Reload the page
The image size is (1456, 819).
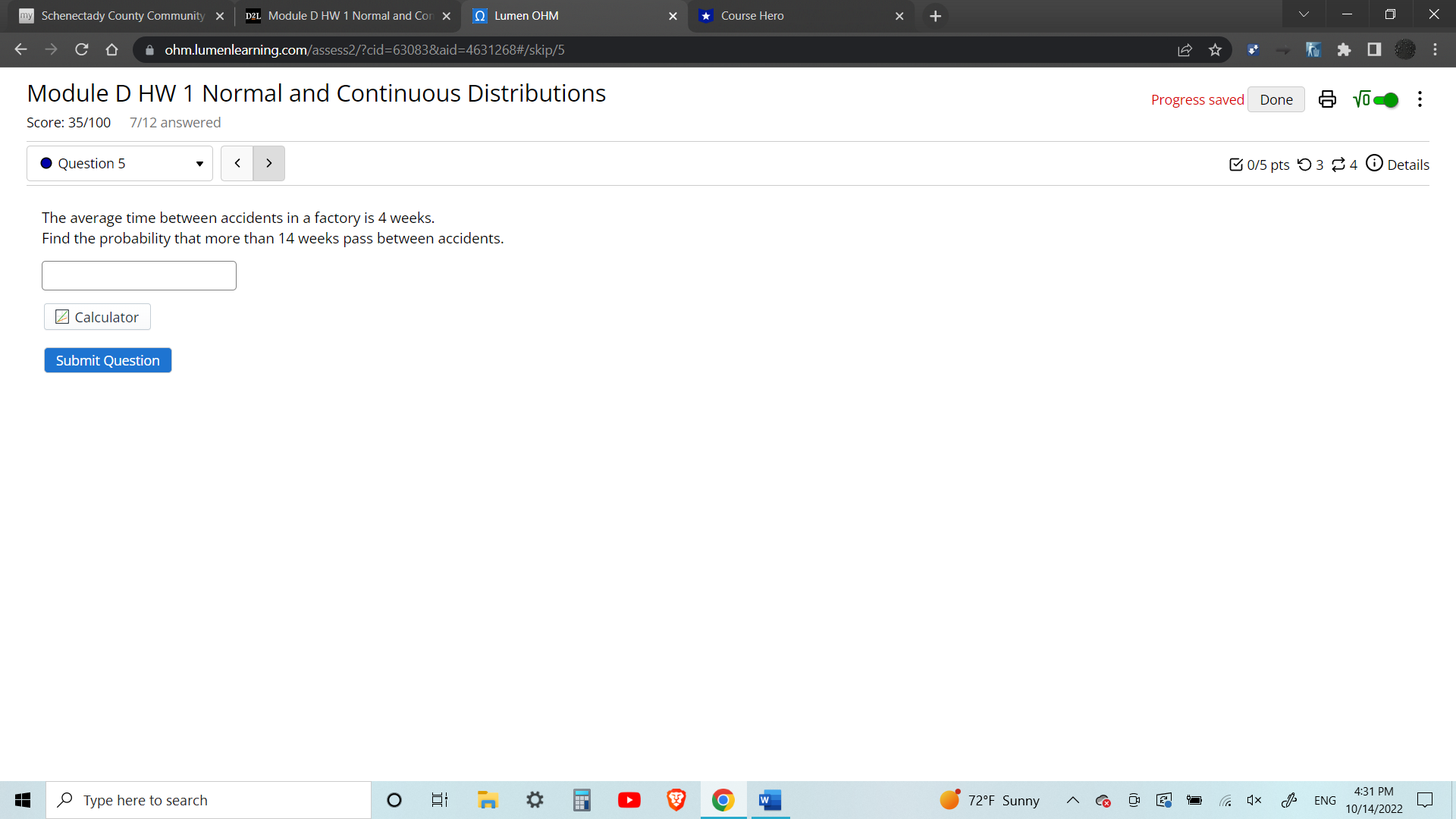(x=82, y=50)
